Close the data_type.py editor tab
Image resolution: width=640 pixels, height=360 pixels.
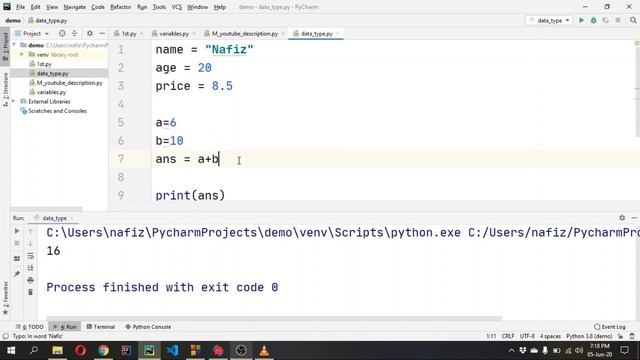click(338, 33)
